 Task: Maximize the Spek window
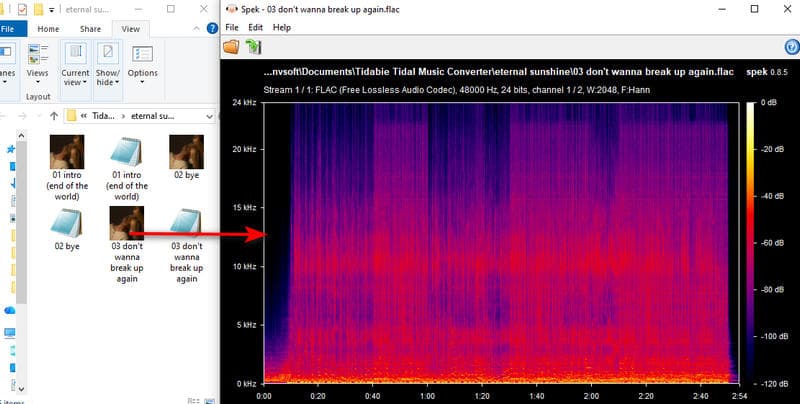755,9
